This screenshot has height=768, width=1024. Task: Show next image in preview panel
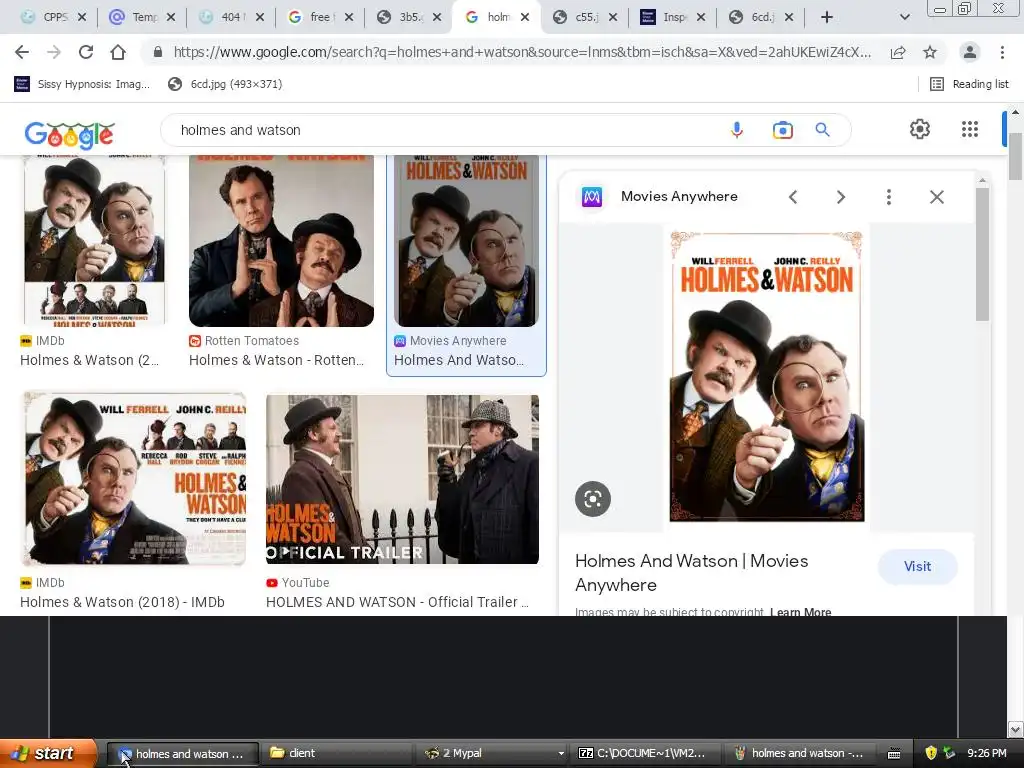[840, 197]
